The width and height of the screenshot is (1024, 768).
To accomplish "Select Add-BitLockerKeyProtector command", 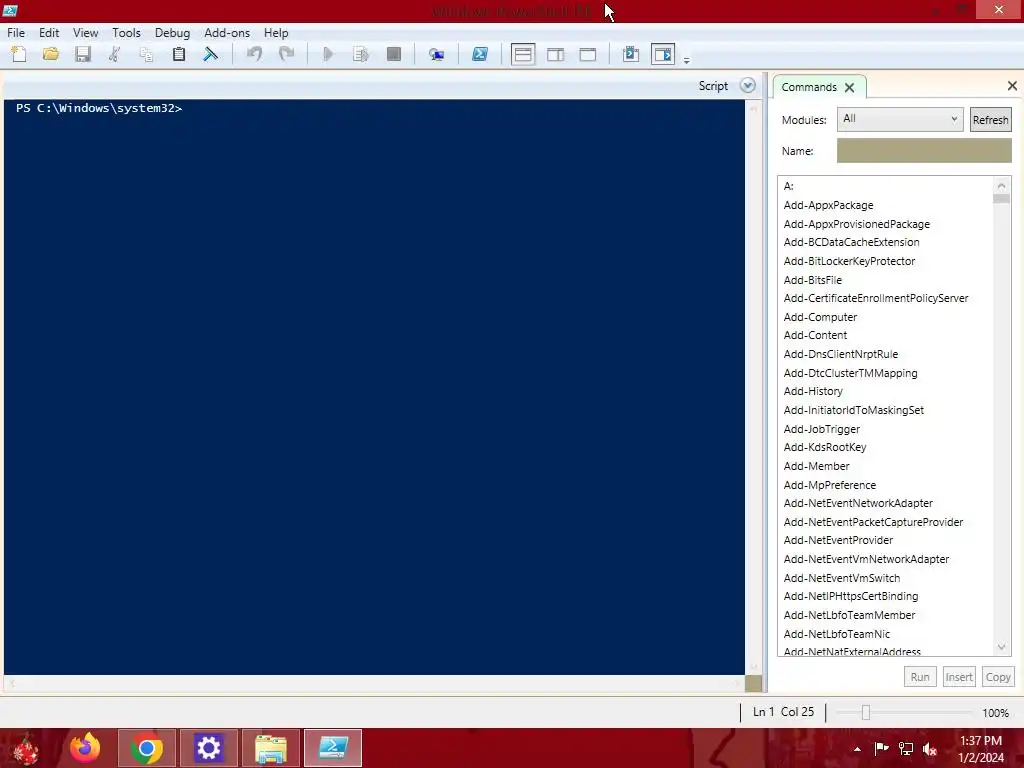I will coord(849,261).
